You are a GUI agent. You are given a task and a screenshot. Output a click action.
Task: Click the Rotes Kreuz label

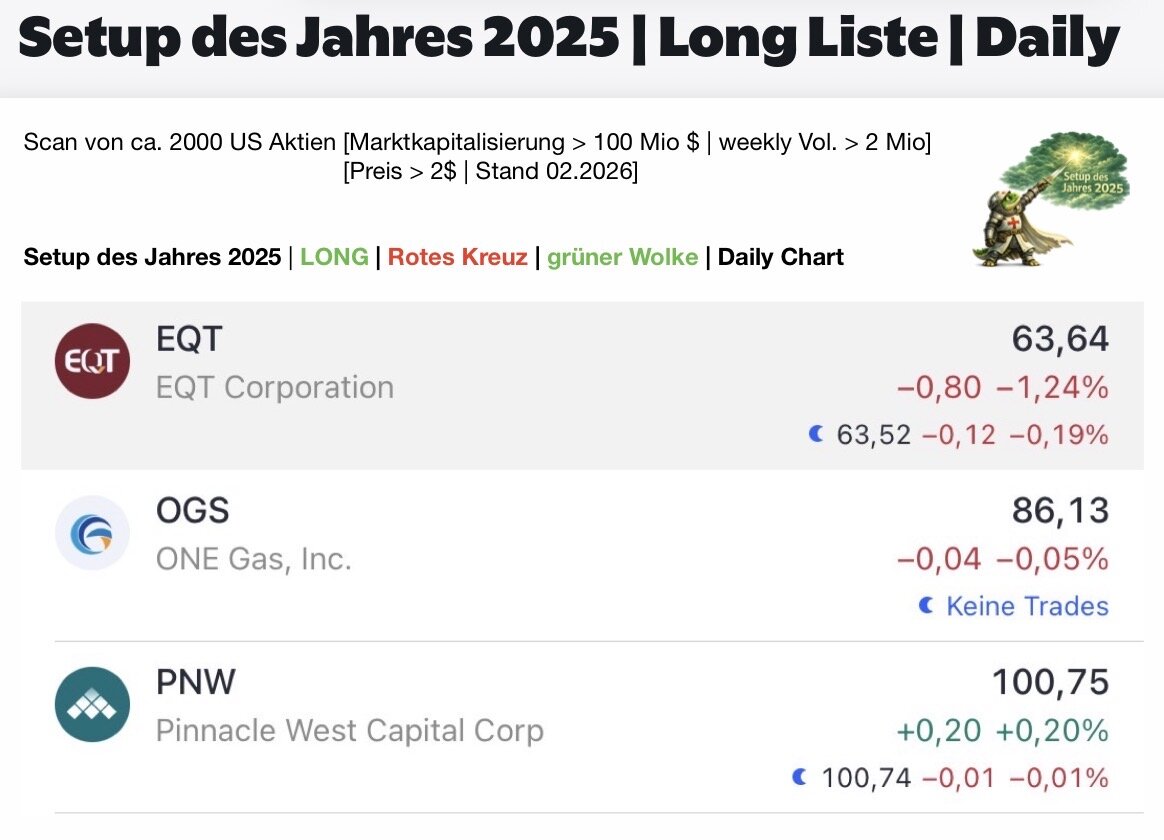coord(457,257)
